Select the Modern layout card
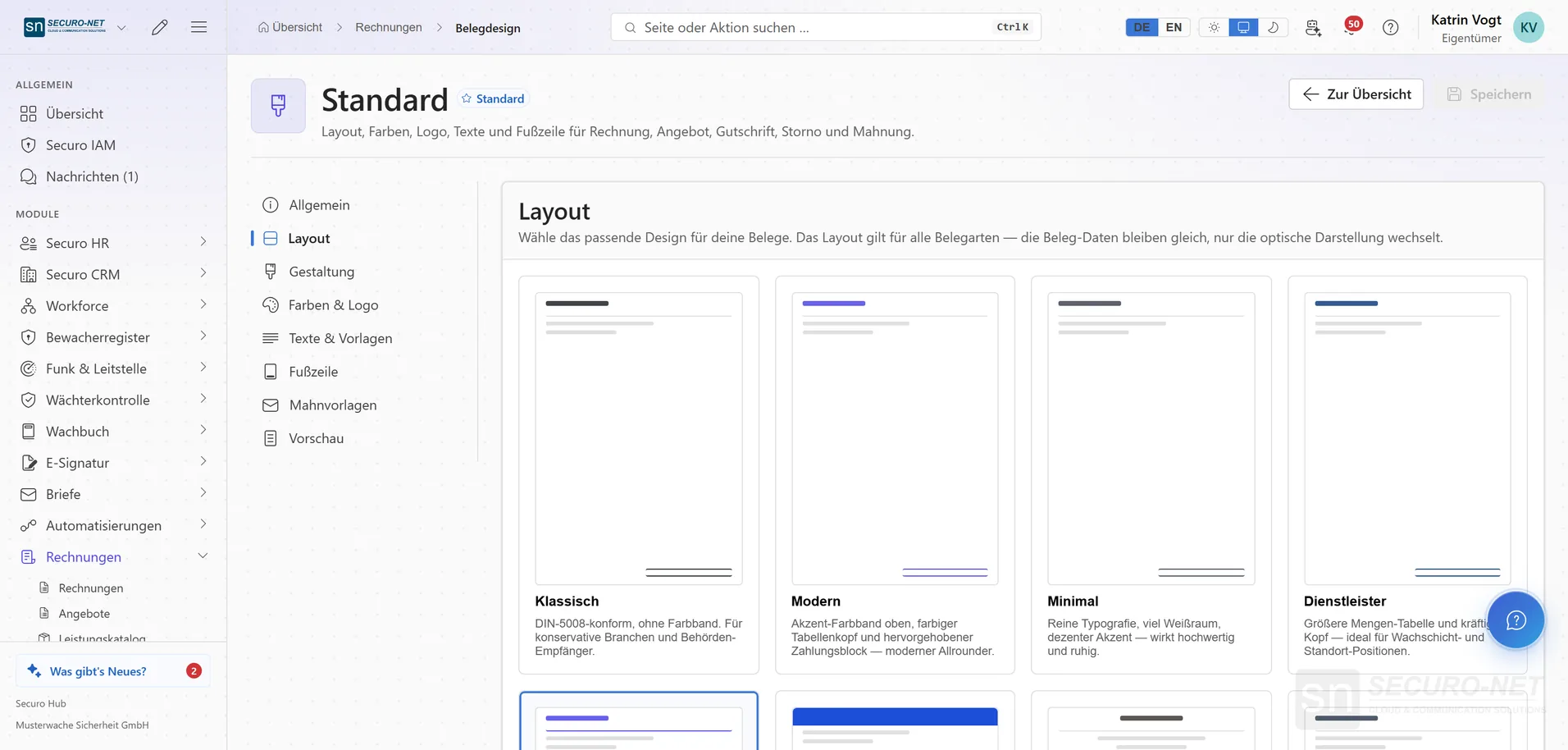The width and height of the screenshot is (1568, 750). pyautogui.click(x=895, y=475)
